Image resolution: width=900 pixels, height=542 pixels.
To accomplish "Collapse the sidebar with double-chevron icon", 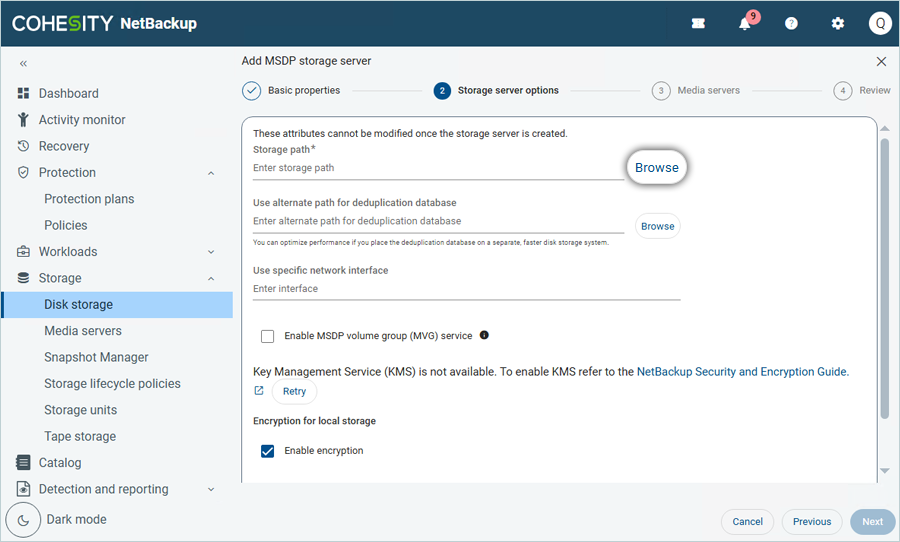I will coord(23,64).
